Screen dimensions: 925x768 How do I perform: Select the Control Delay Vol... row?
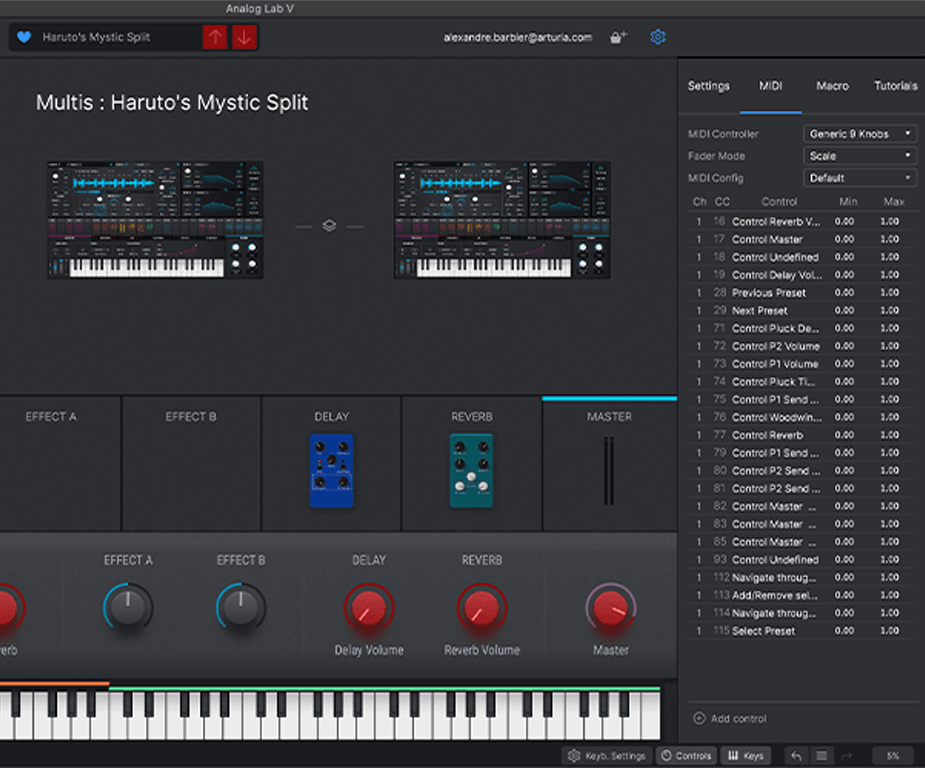pyautogui.click(x=802, y=275)
